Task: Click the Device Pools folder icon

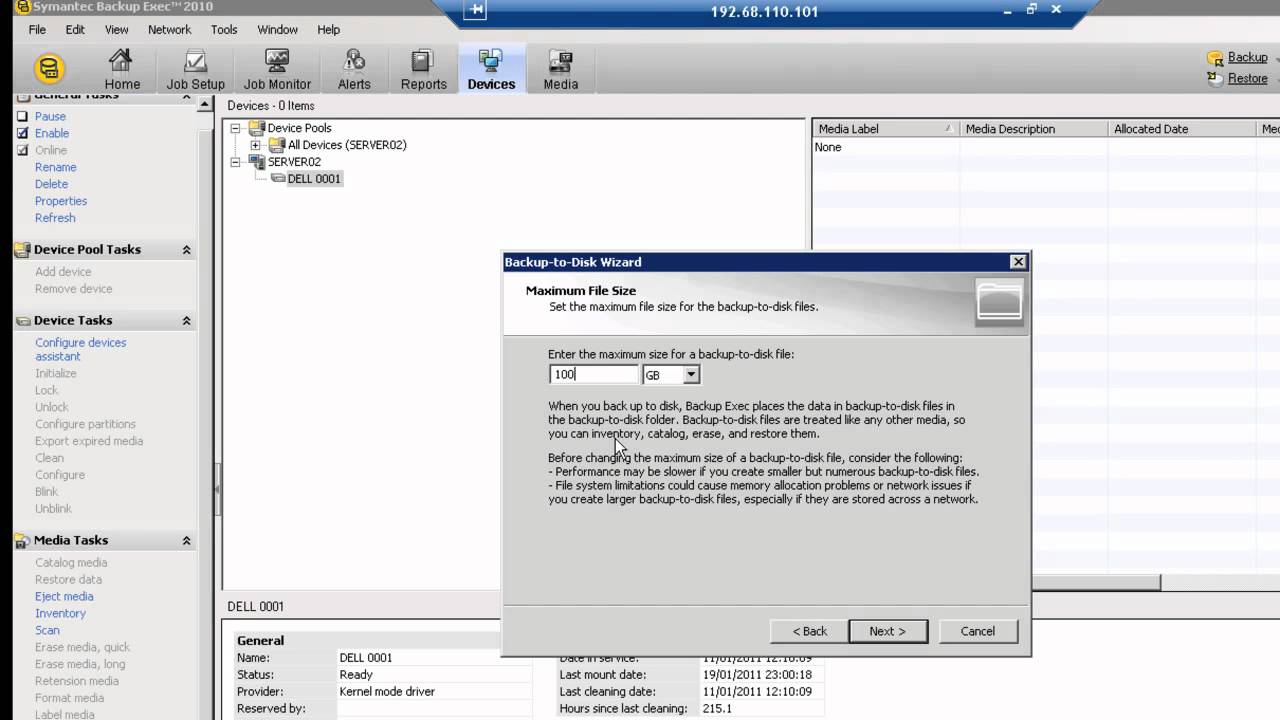Action: coord(257,128)
